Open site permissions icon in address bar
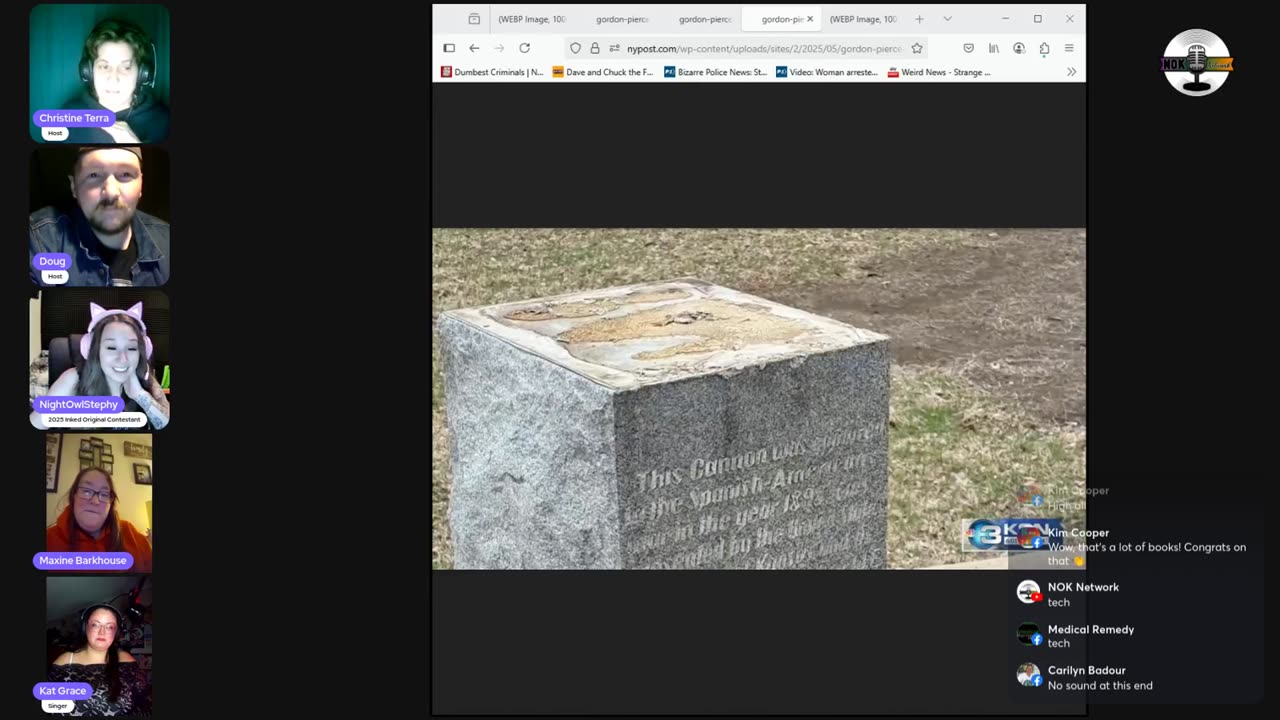 click(x=614, y=48)
